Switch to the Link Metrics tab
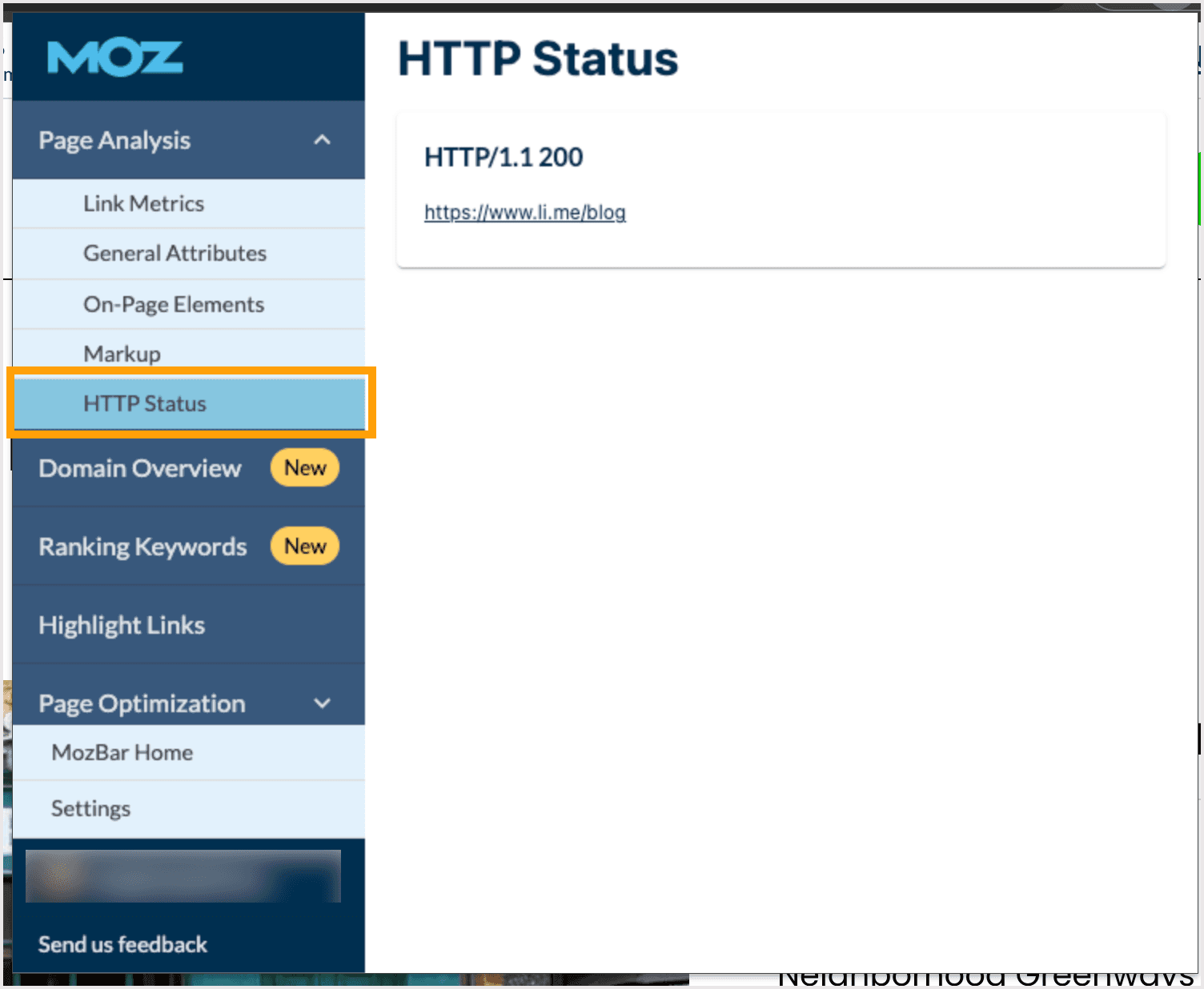The width and height of the screenshot is (1204, 989). pyautogui.click(x=143, y=203)
